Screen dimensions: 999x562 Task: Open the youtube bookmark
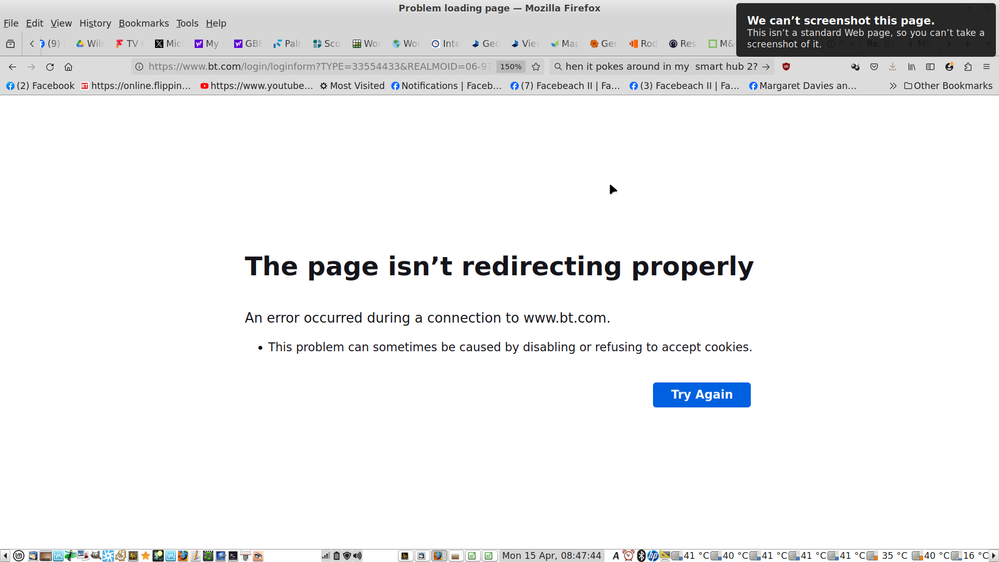tap(256, 85)
